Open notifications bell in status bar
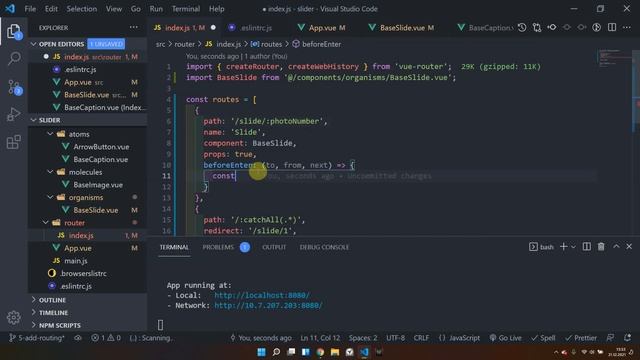This screenshot has width=640, height=360. click(x=628, y=338)
